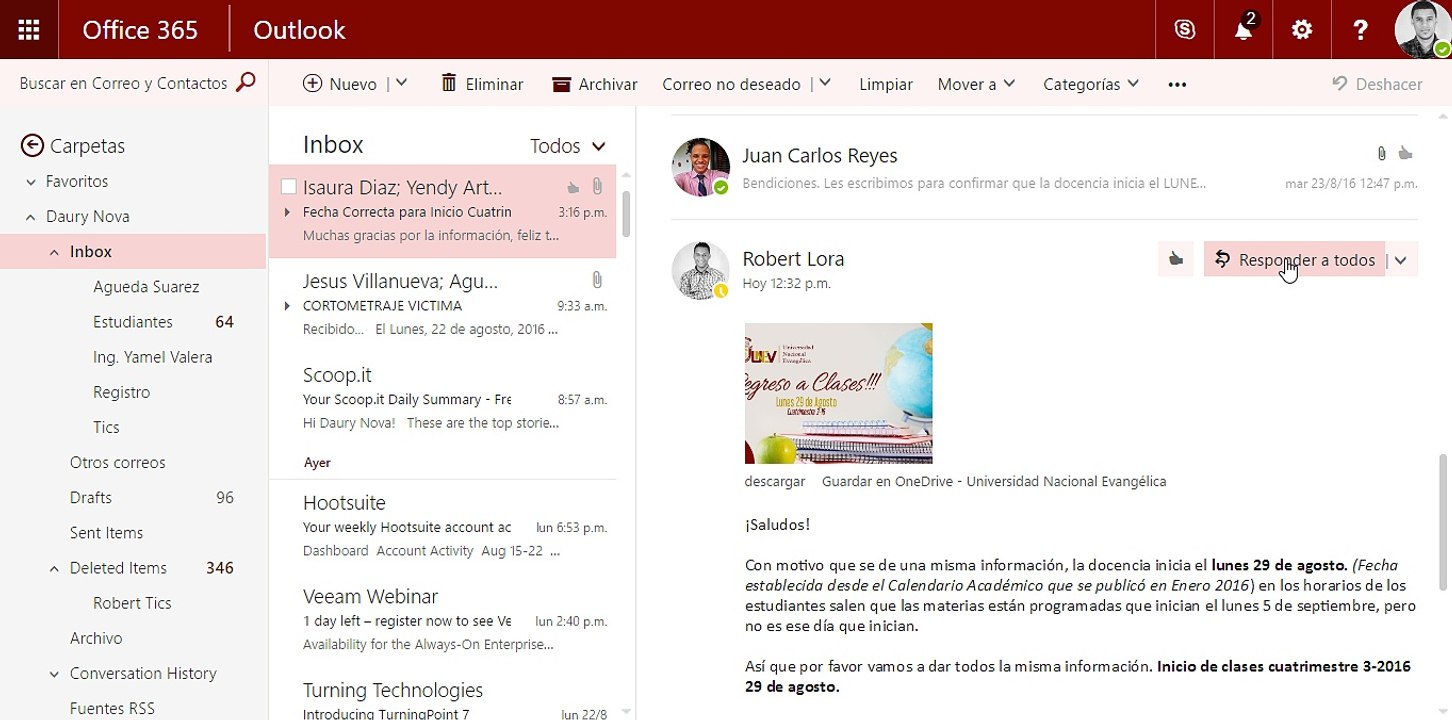
Task: Click in the Buscar en Correo y Contactos field
Action: point(123,83)
